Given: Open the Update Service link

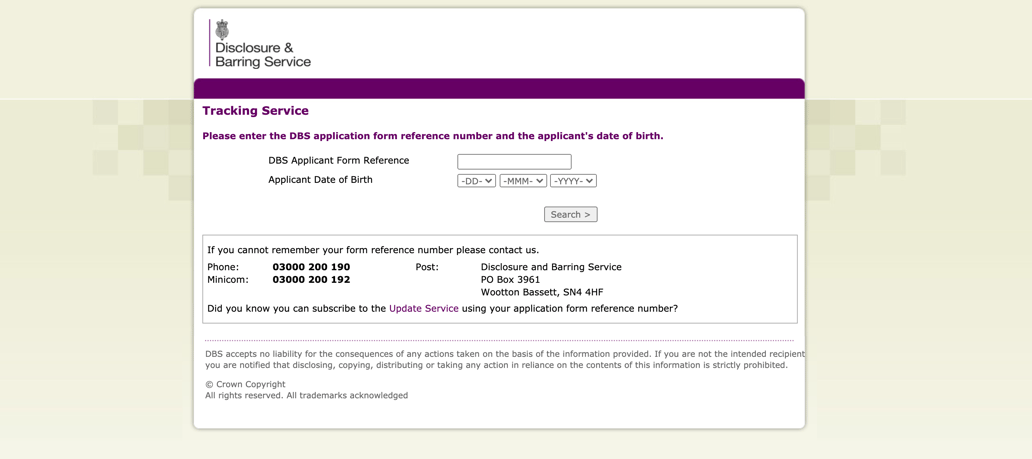Looking at the screenshot, I should tap(424, 308).
